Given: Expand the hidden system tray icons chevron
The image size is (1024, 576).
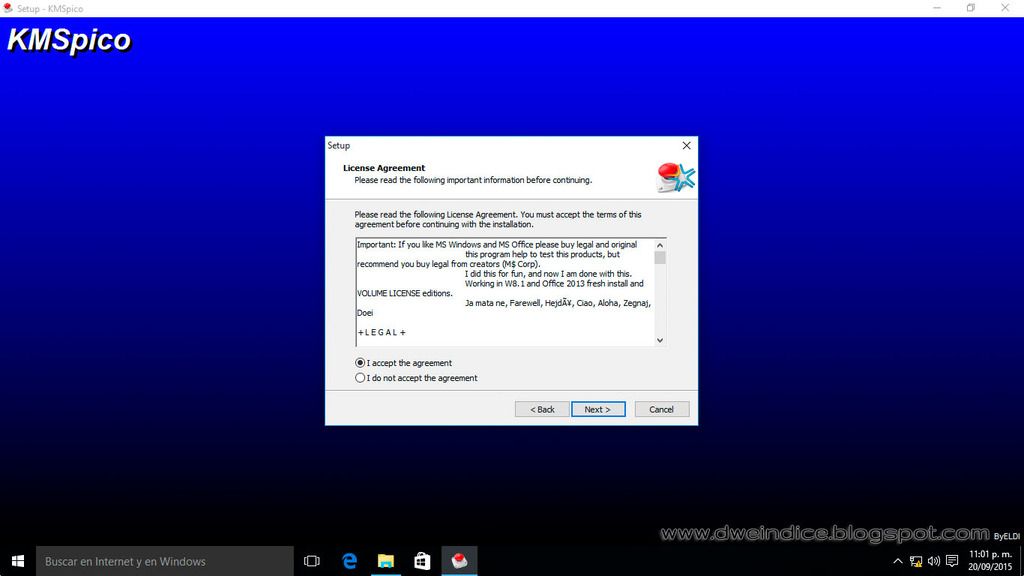Looking at the screenshot, I should pos(898,561).
